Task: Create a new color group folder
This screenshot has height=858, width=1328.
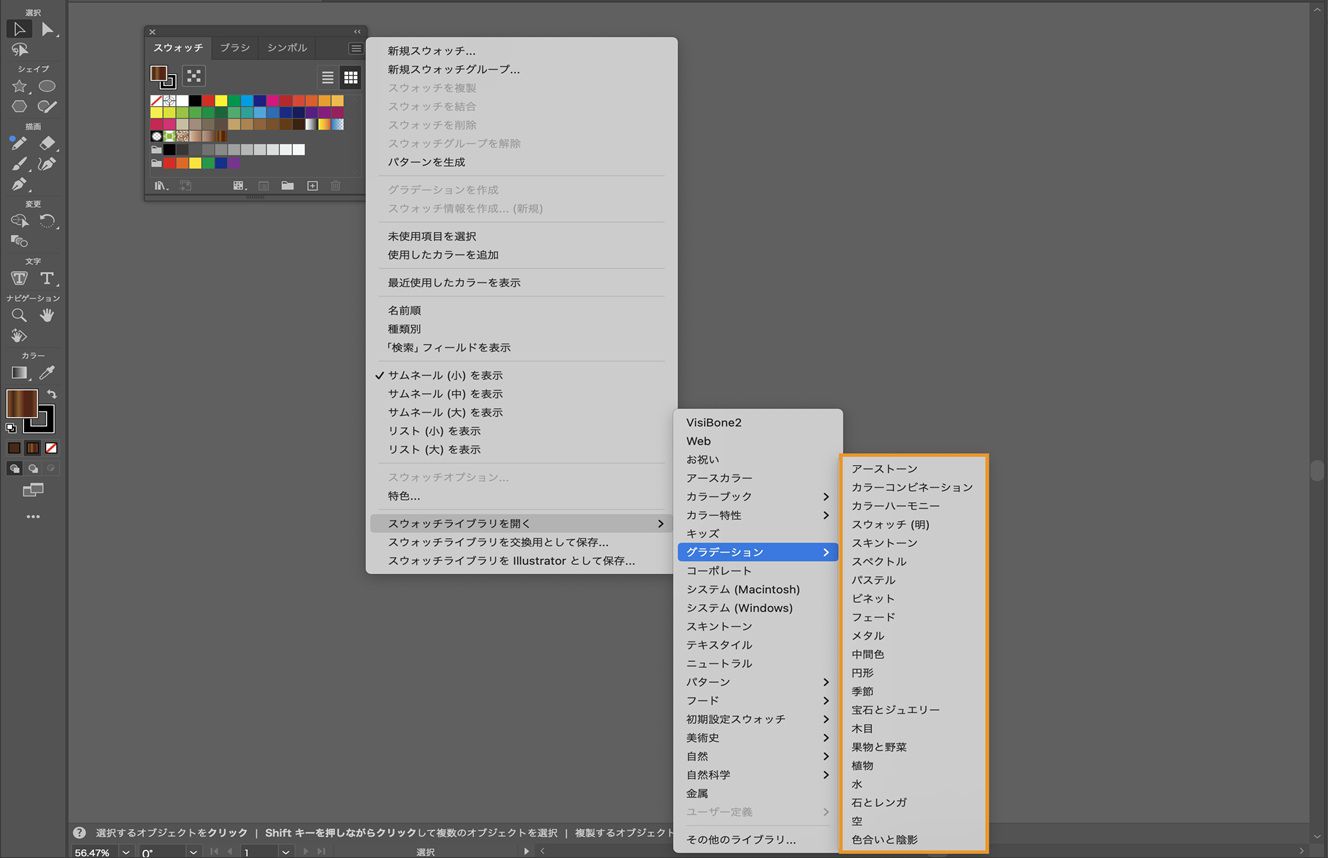Action: [288, 186]
